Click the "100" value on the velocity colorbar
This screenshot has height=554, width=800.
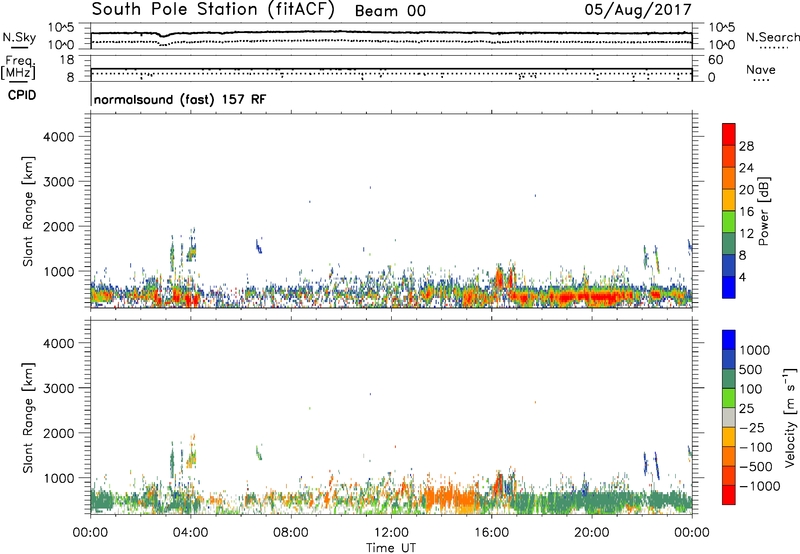coord(751,389)
